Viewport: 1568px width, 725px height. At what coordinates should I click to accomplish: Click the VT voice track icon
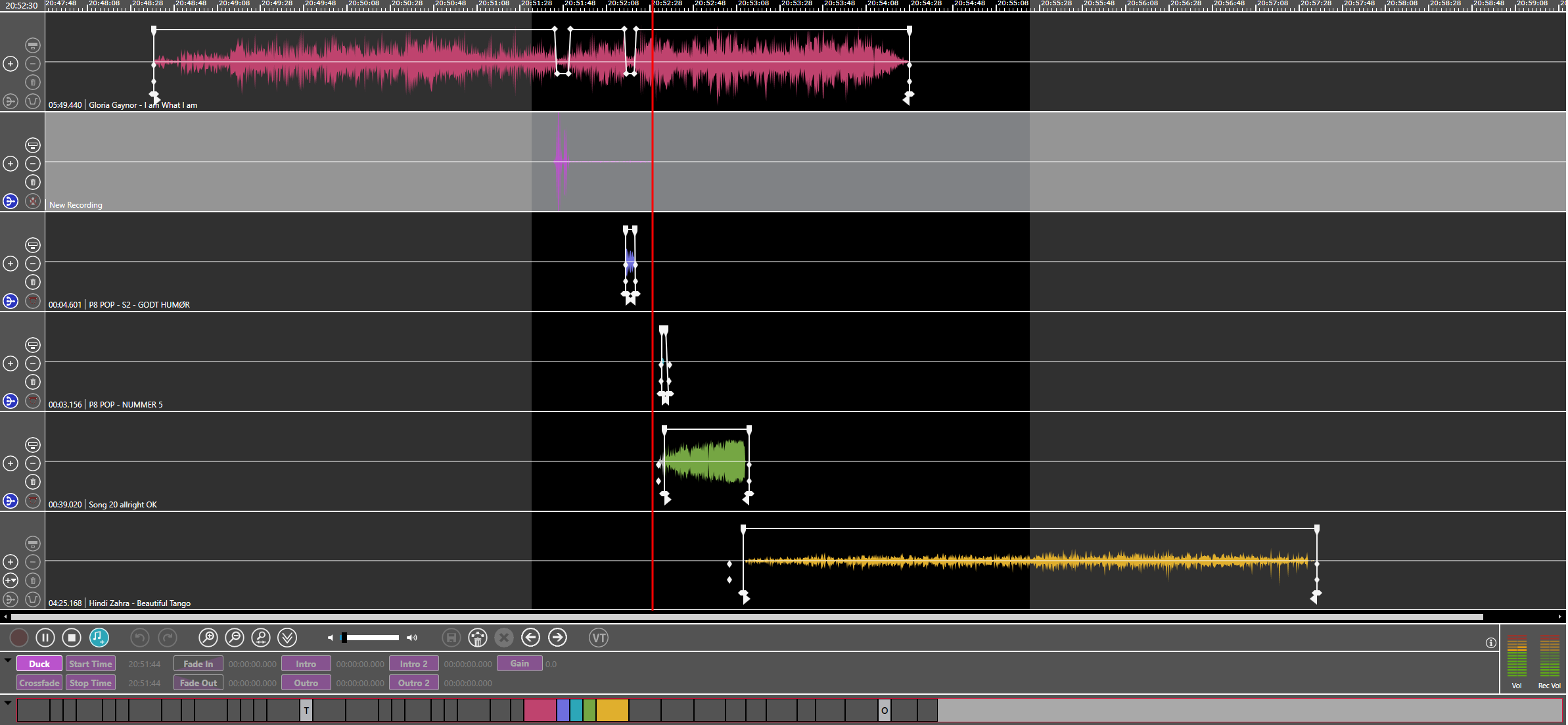point(598,638)
